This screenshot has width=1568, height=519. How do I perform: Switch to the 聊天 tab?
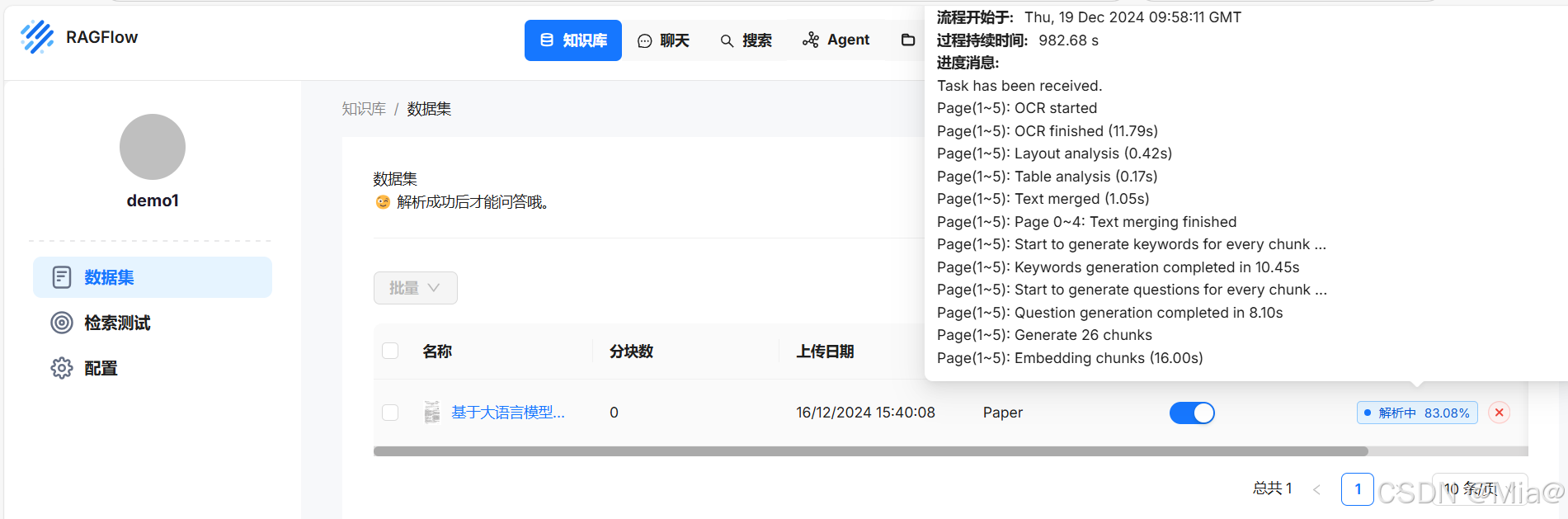point(663,40)
